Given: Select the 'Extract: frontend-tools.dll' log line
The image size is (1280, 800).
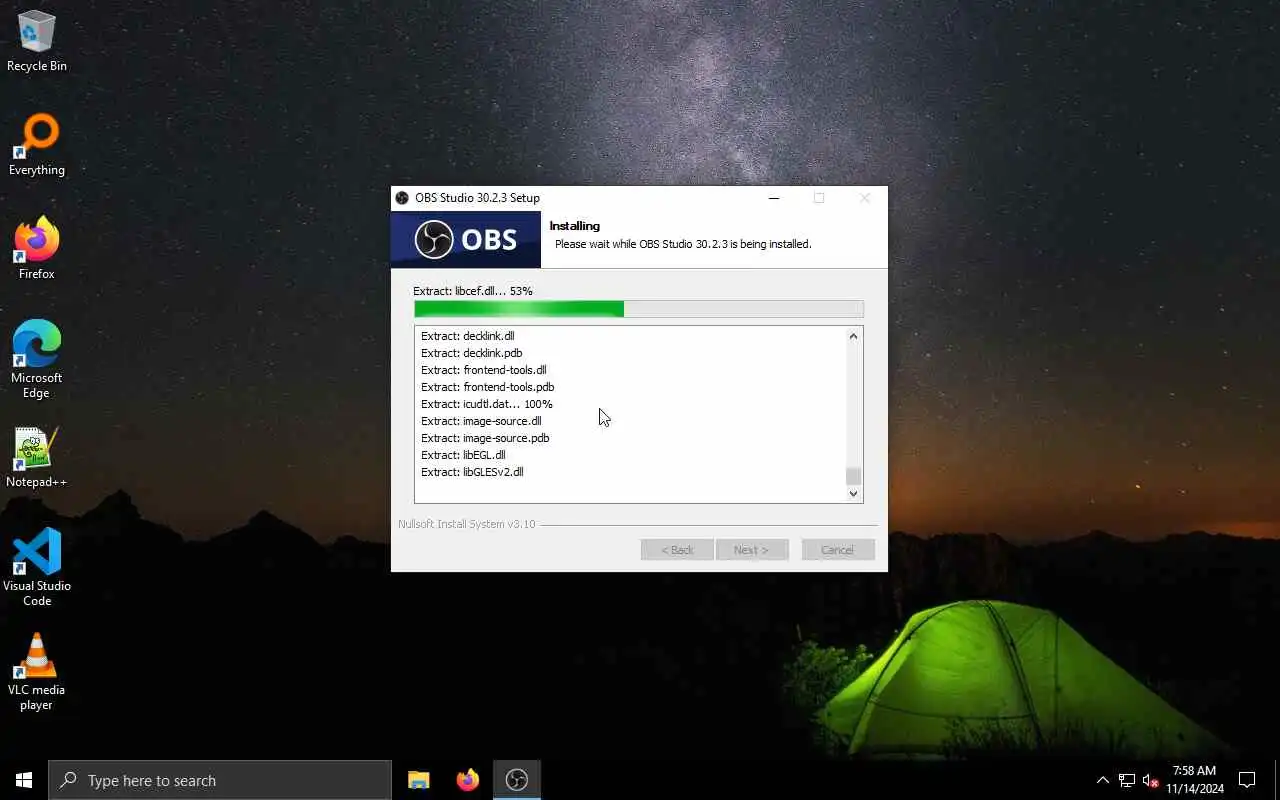Looking at the screenshot, I should pos(484,370).
